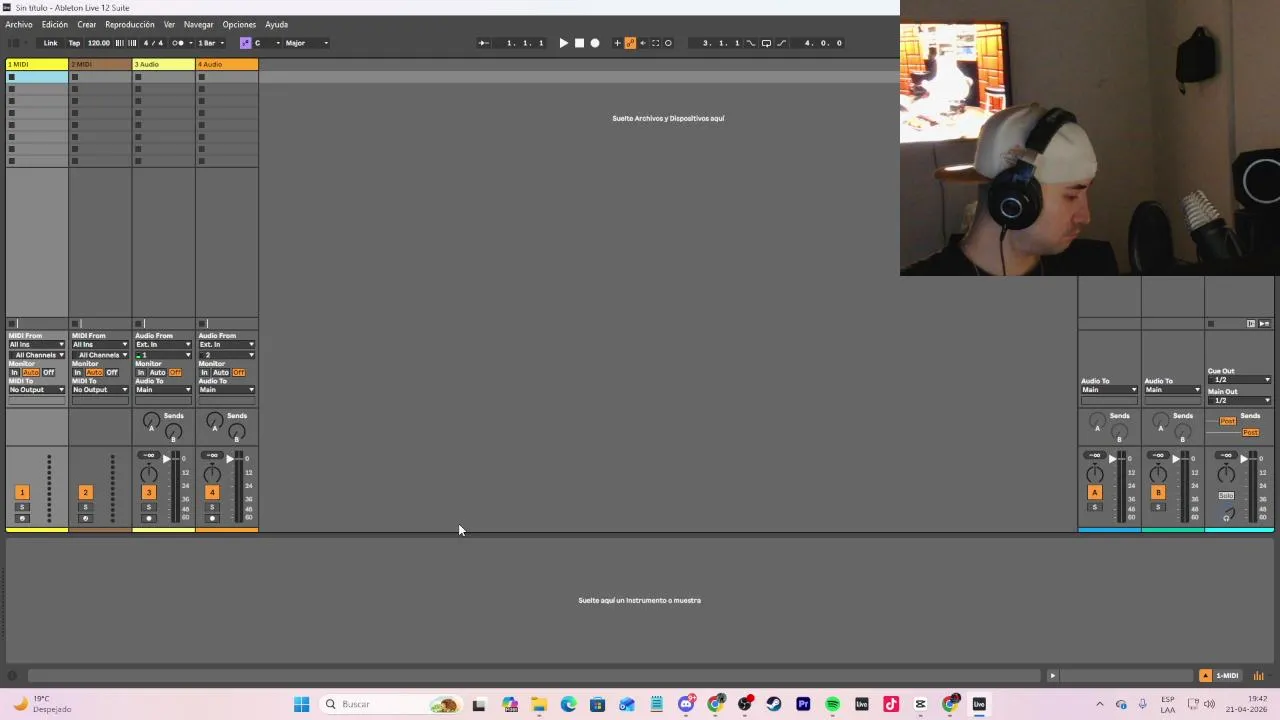Open Premiere Pro from the taskbar
Image resolution: width=1280 pixels, height=720 pixels.
(803, 704)
